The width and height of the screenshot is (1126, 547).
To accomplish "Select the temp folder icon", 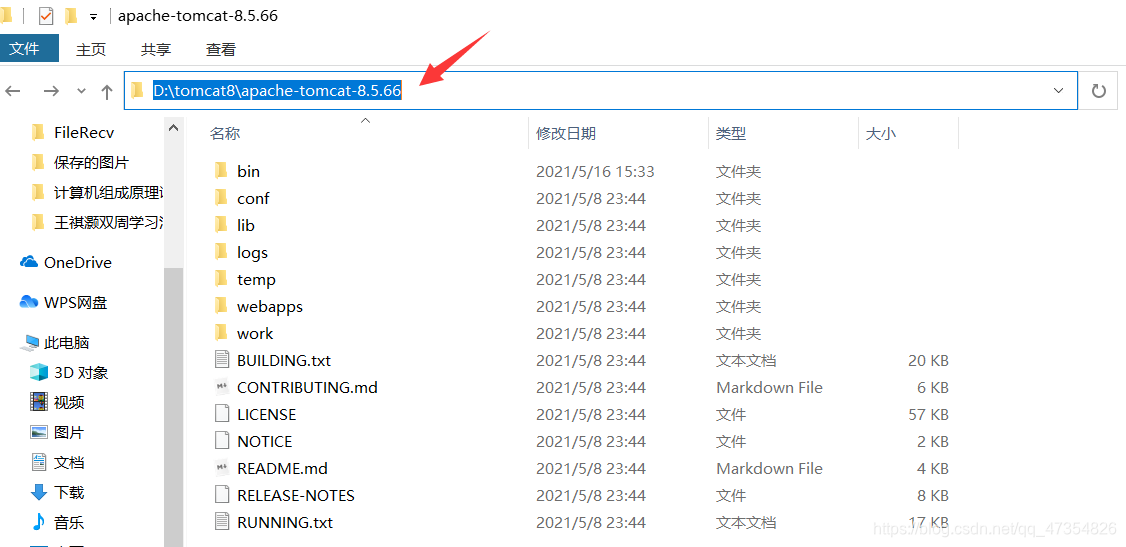I will [222, 279].
